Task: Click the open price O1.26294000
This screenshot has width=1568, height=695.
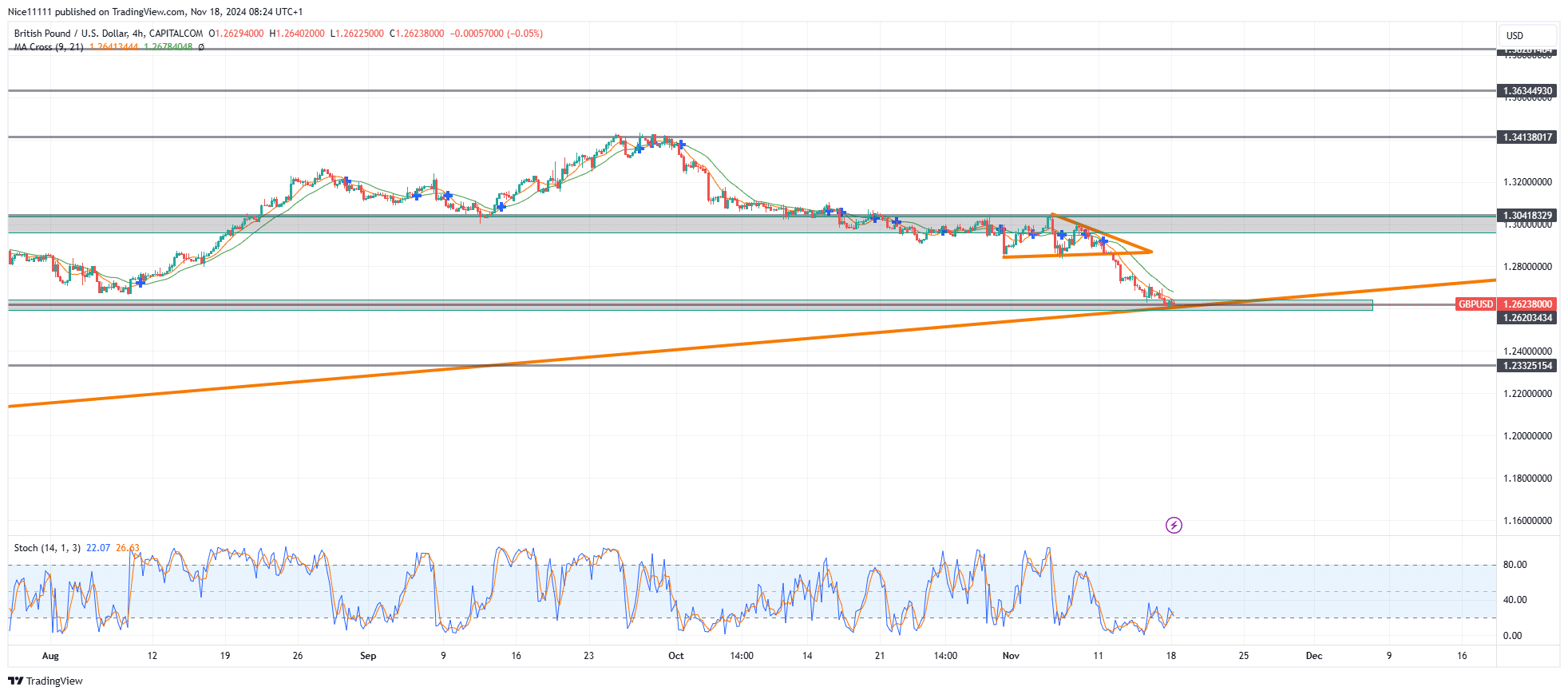Action: (236, 34)
